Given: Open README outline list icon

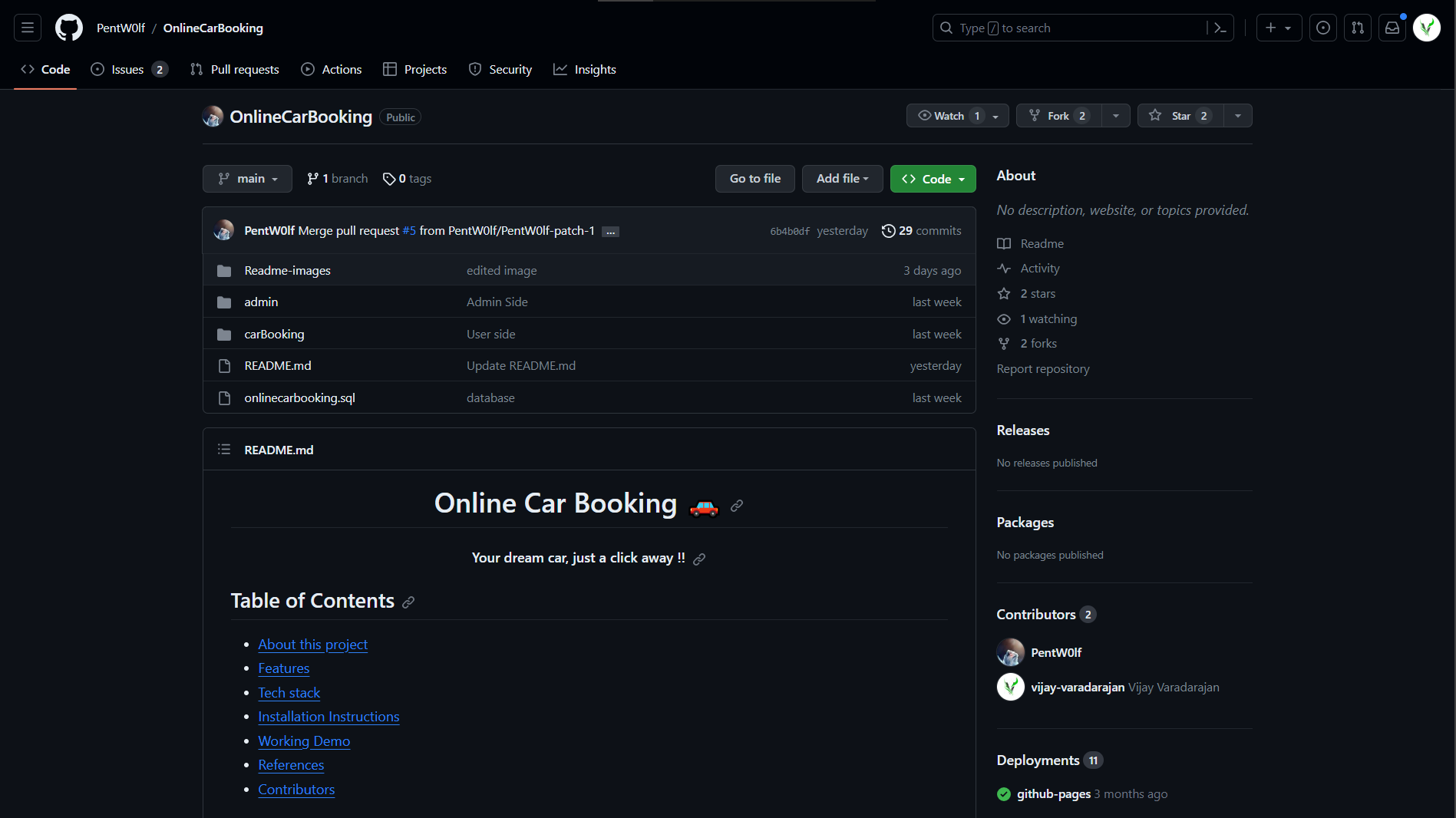Looking at the screenshot, I should tap(224, 450).
